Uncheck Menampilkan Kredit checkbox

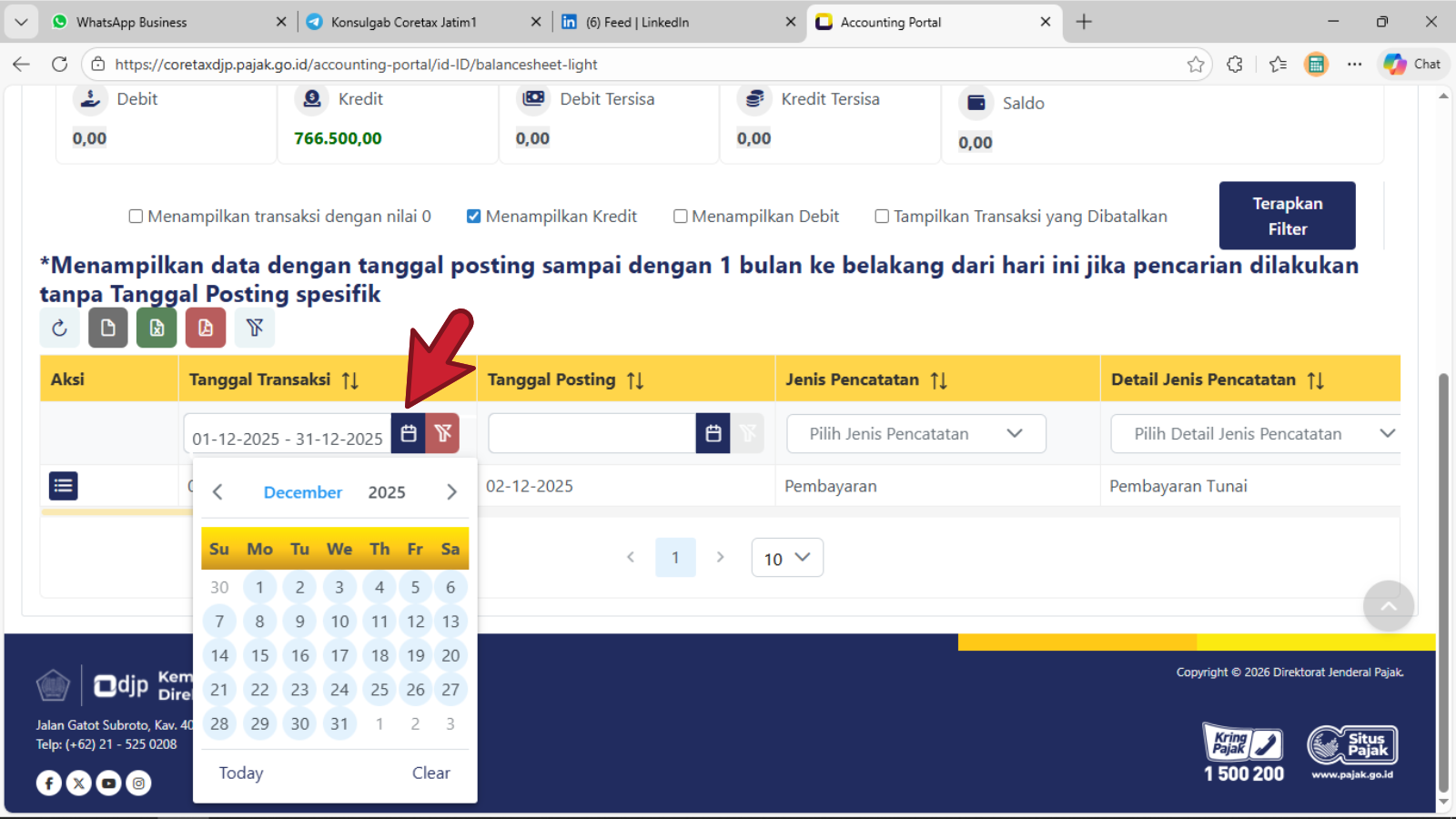tap(473, 217)
